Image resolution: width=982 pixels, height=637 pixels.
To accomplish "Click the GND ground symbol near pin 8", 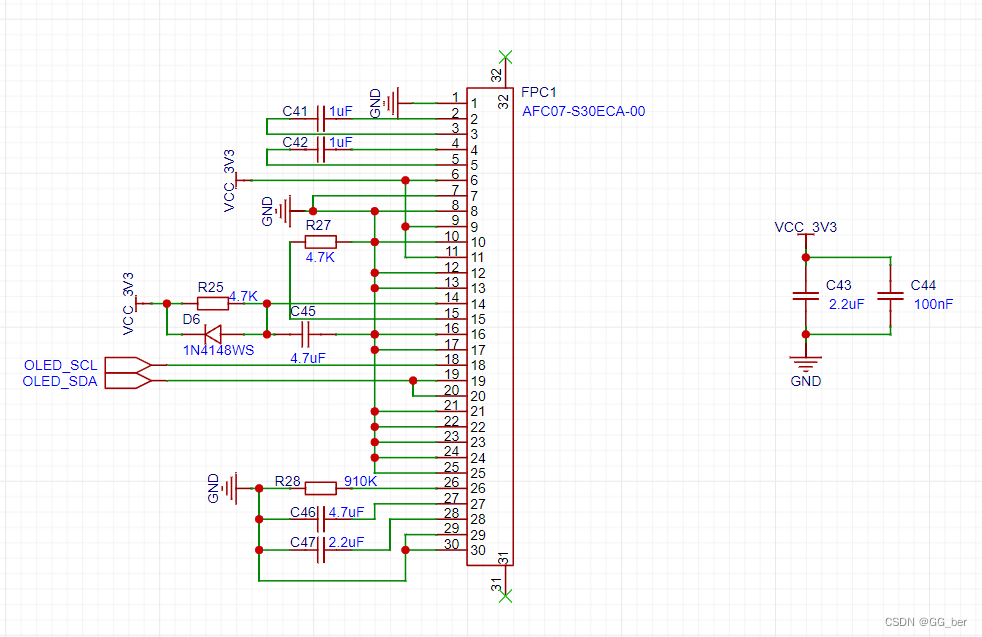I will 284,210.
